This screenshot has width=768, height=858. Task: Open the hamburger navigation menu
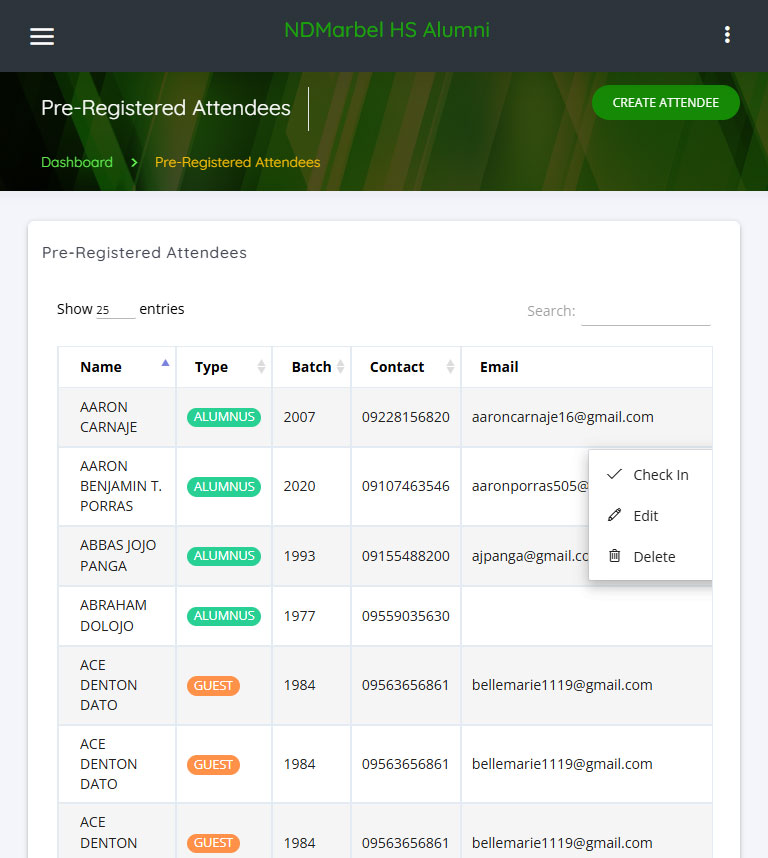[x=42, y=36]
